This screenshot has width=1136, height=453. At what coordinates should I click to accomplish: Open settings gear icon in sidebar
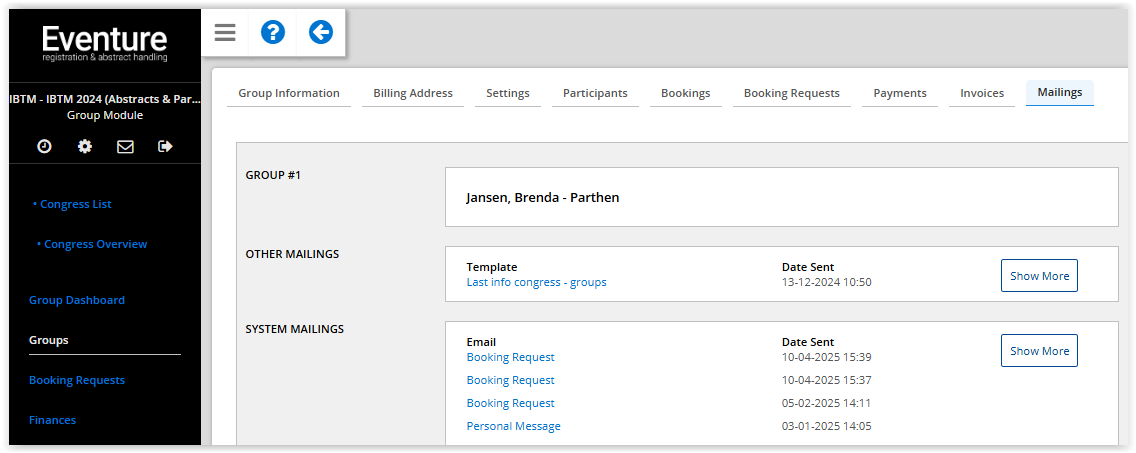[x=85, y=146]
